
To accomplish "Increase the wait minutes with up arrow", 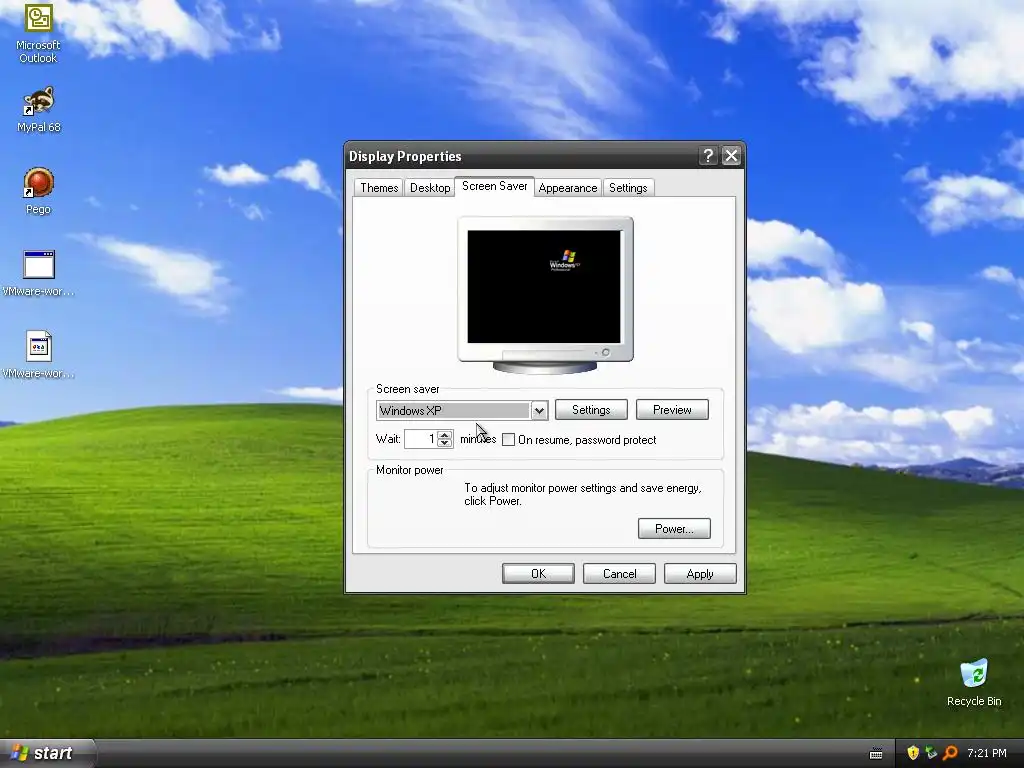I will coord(445,434).
